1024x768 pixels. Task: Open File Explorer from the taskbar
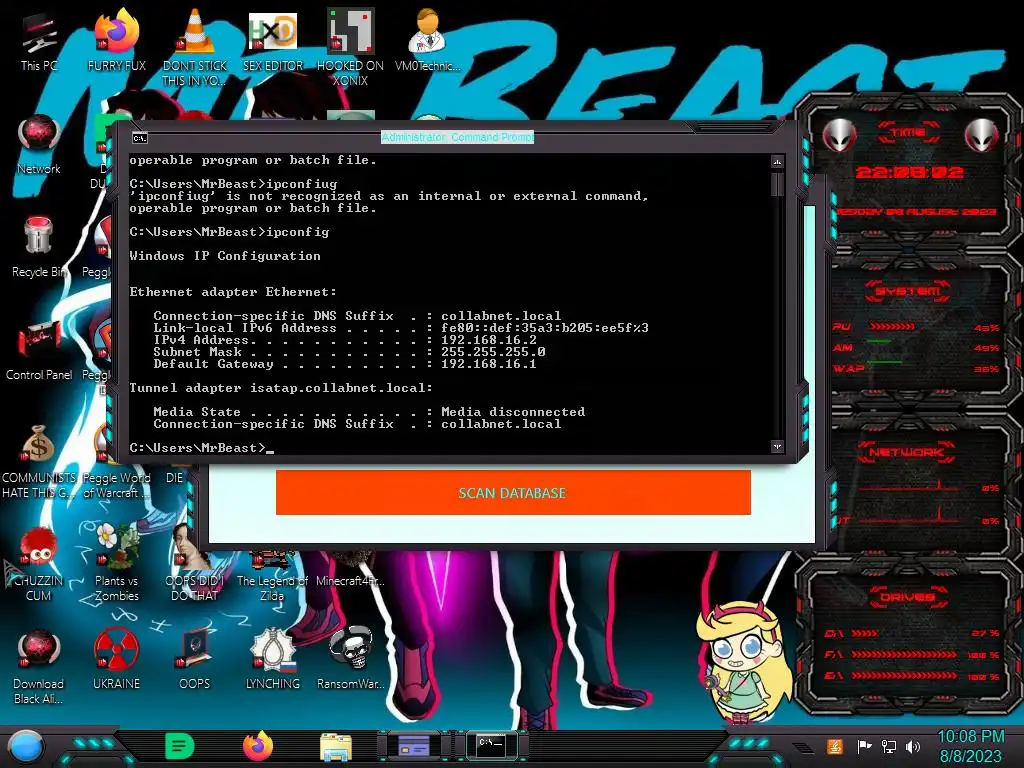click(336, 747)
